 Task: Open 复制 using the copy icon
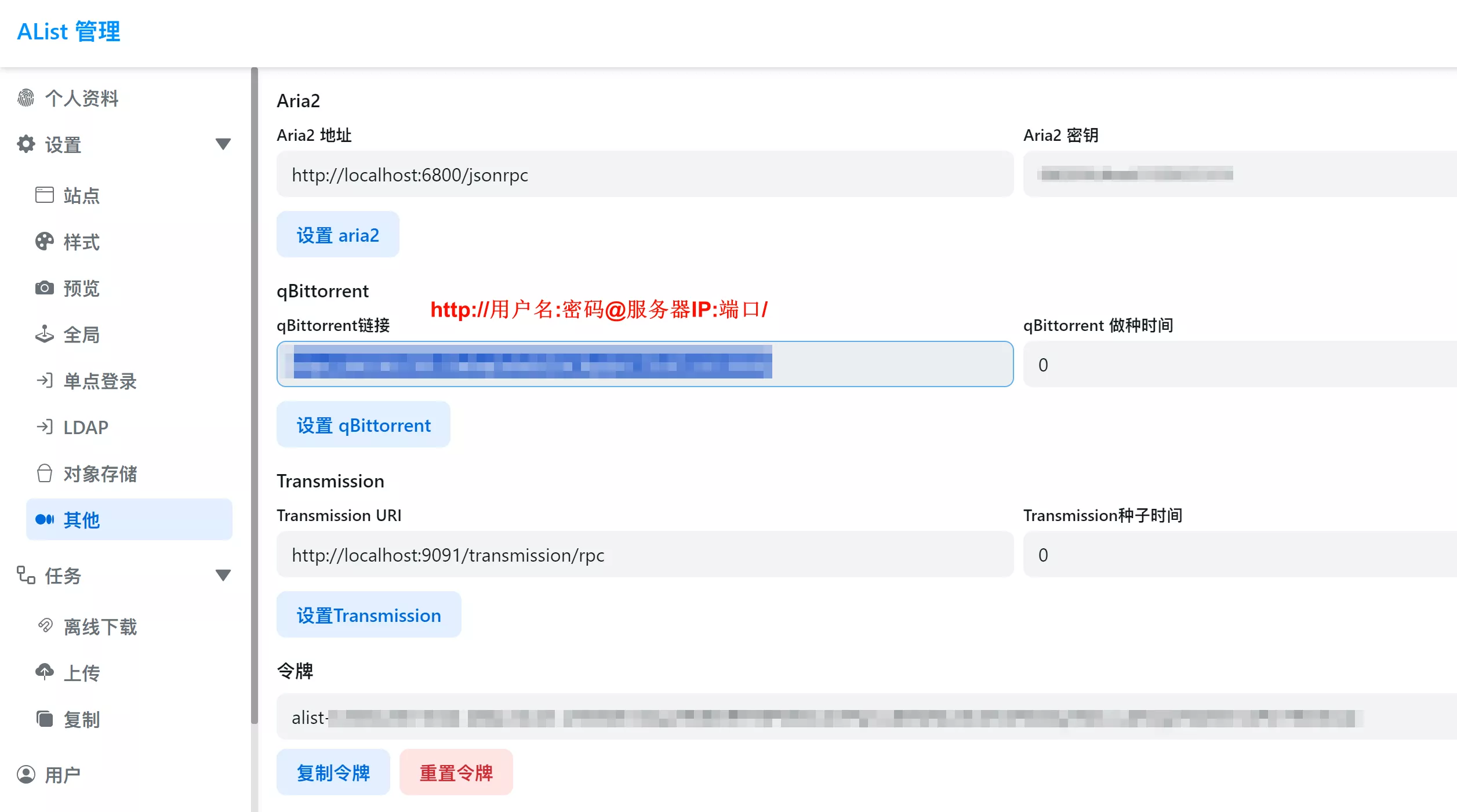(x=45, y=719)
